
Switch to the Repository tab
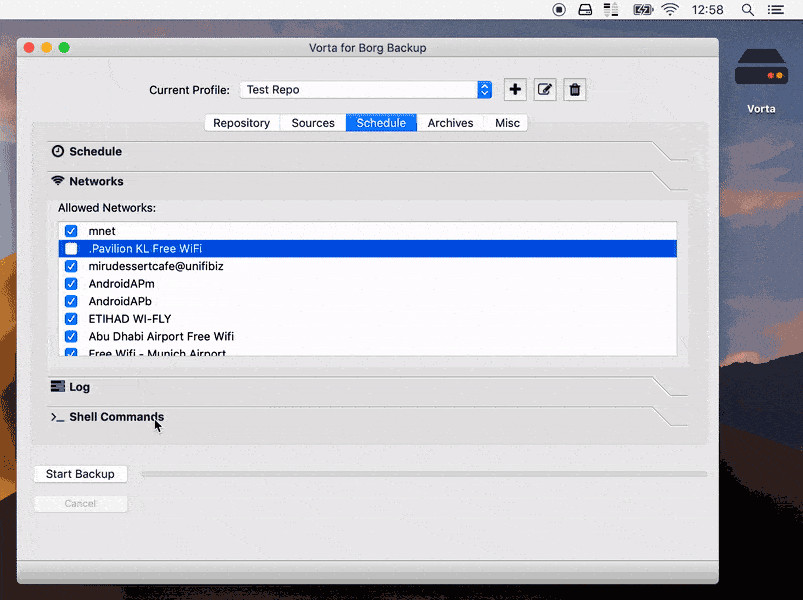pos(242,123)
